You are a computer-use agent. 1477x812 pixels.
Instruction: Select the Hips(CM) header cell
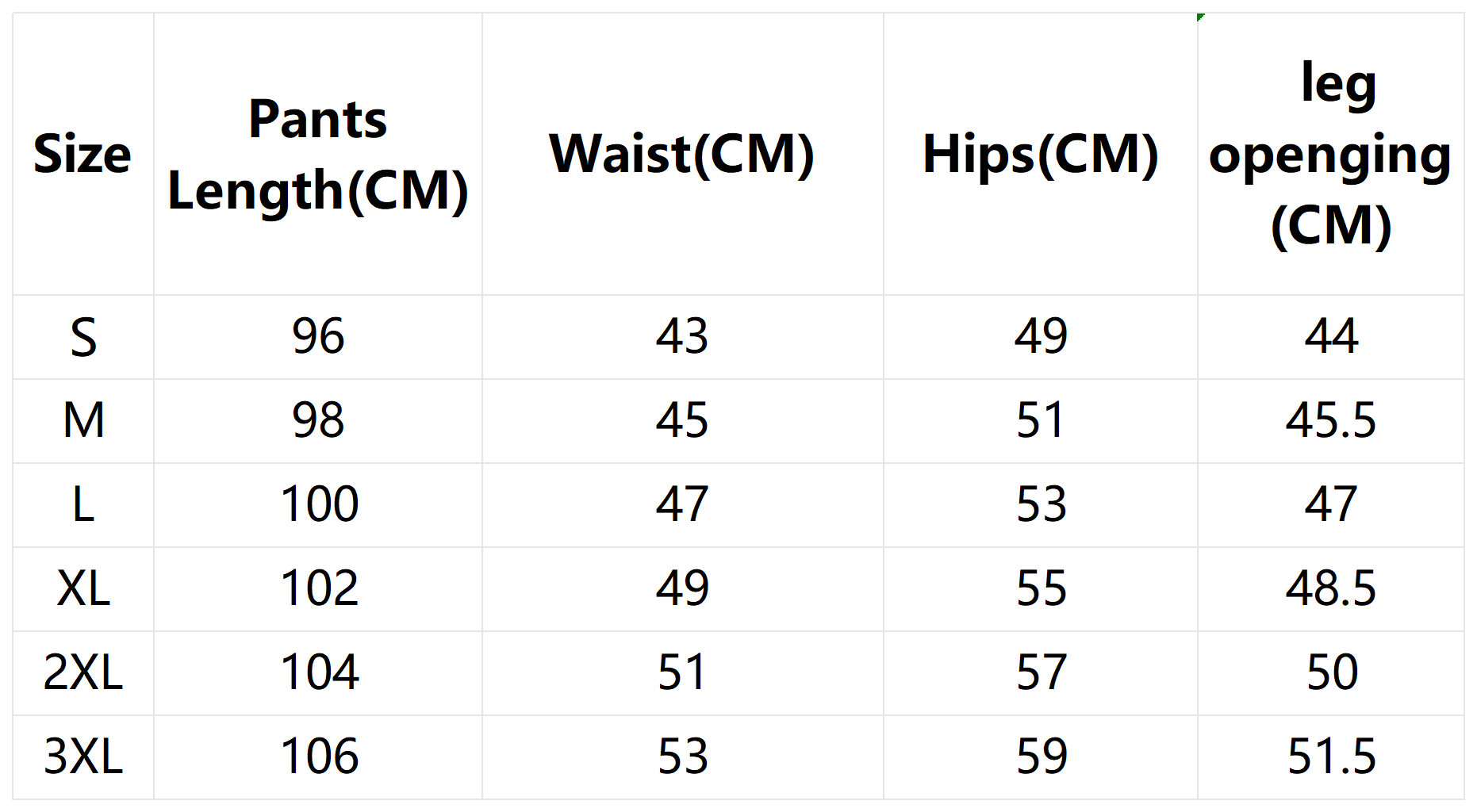click(x=1040, y=154)
